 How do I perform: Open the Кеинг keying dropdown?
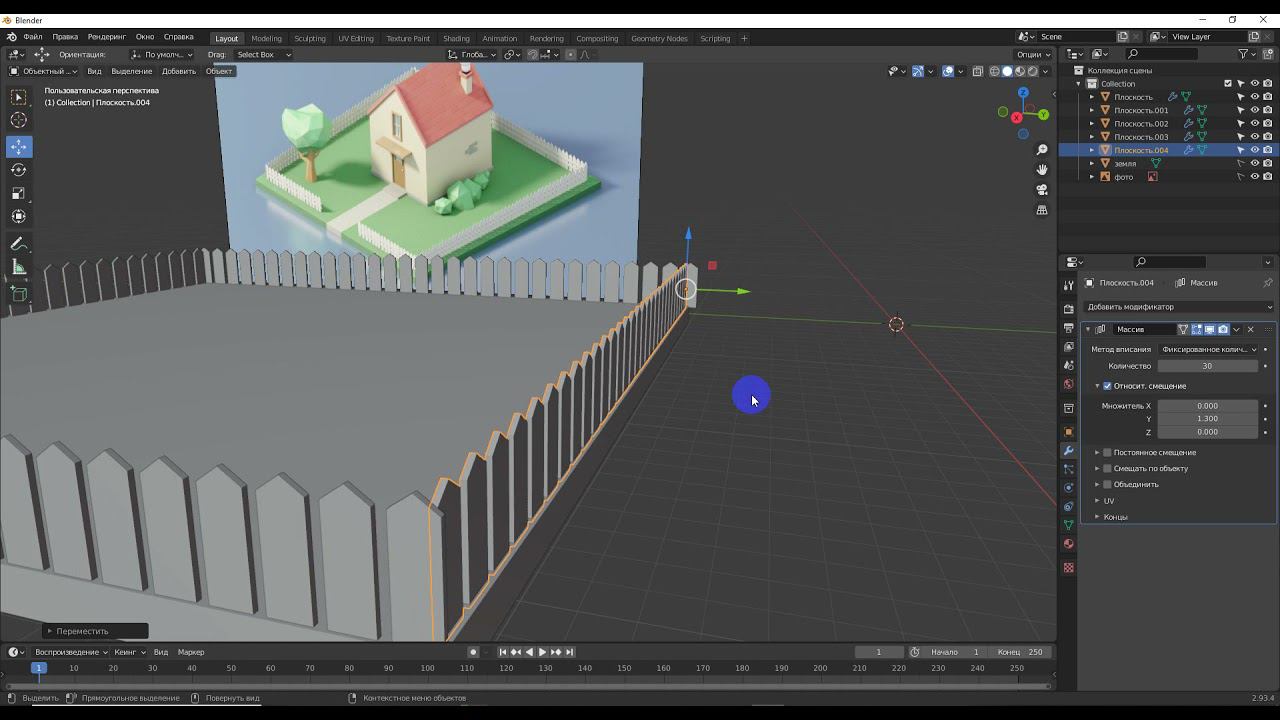129,652
